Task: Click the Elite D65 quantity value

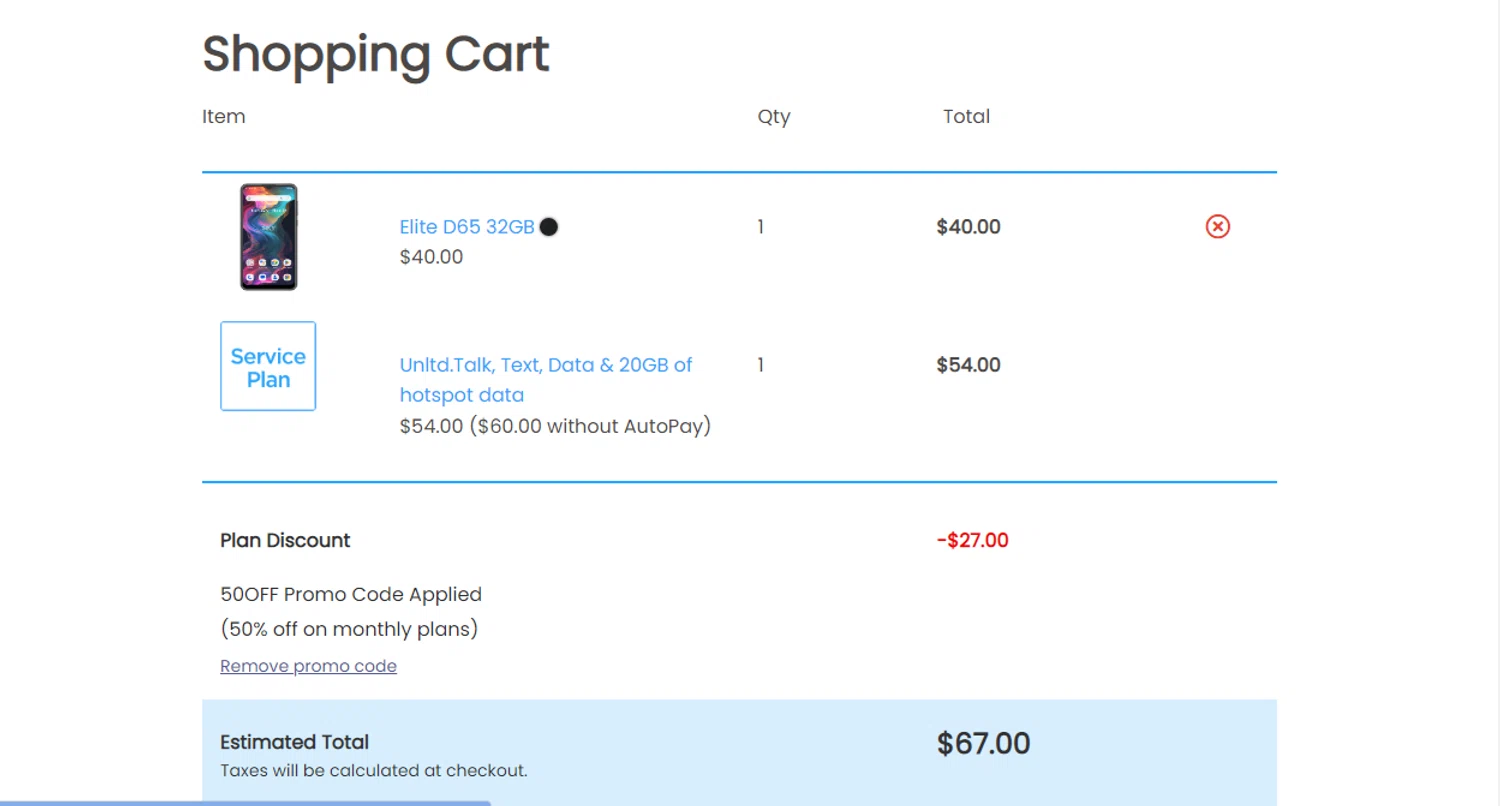Action: coord(761,227)
